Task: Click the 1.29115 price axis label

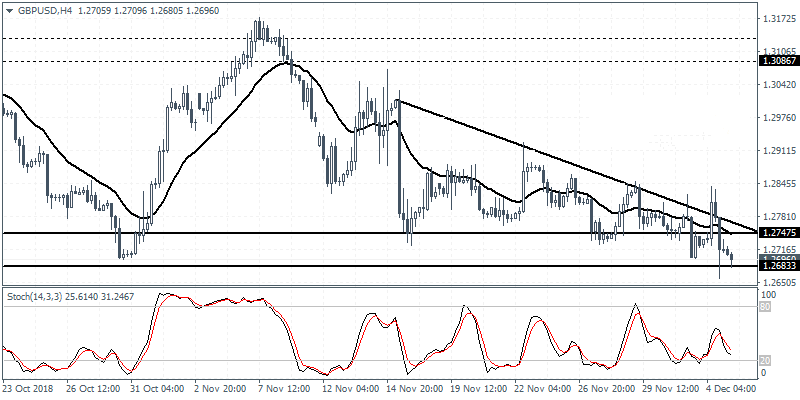Action: [x=778, y=151]
